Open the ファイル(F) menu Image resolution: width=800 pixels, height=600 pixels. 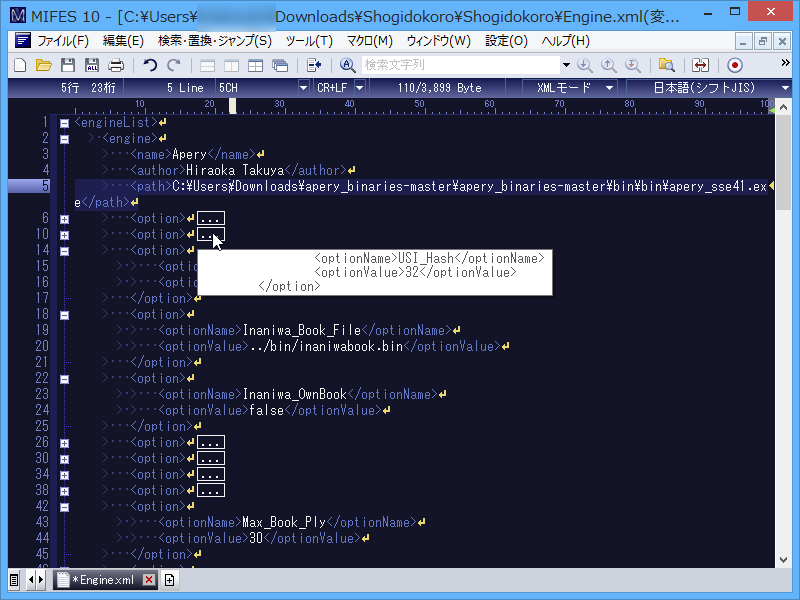63,40
